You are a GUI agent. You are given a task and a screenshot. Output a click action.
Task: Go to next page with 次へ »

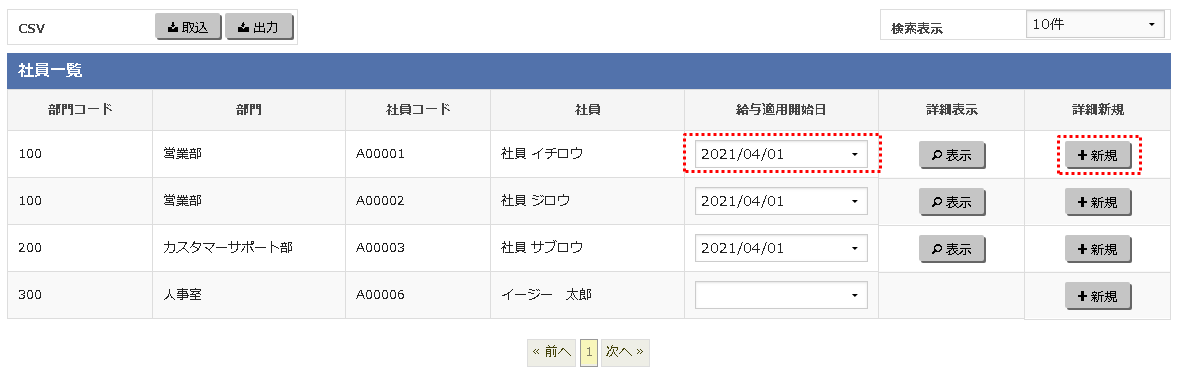tap(625, 351)
